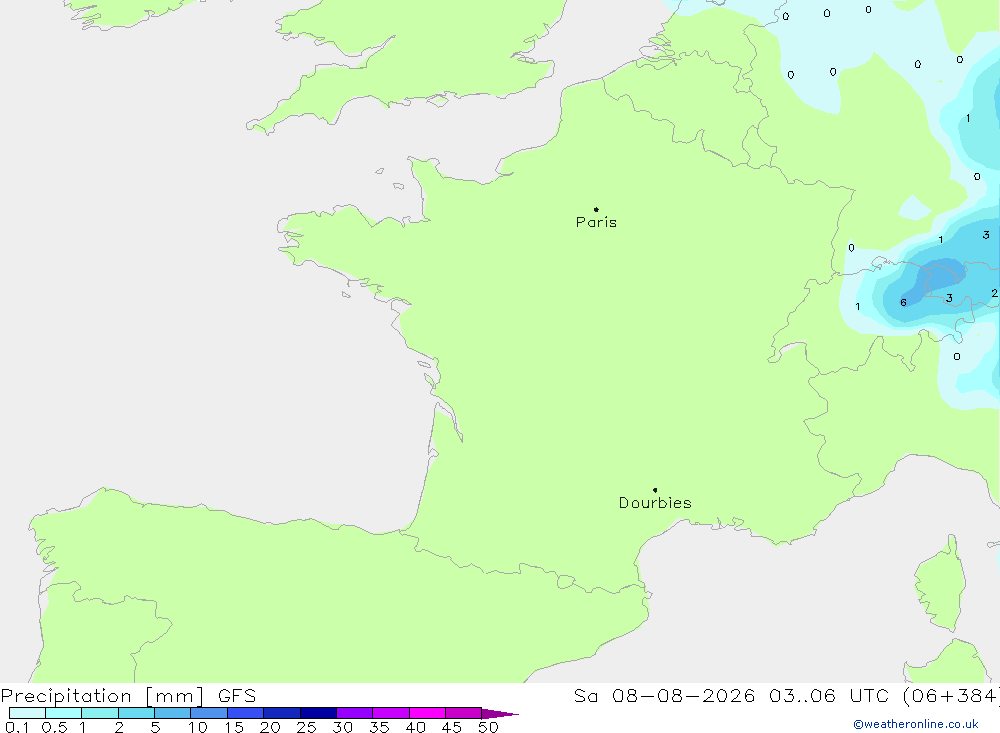Screen dimensions: 1000x733
Task: Pick the 15–20 mm royal blue legend swatch
Action: 246,713
